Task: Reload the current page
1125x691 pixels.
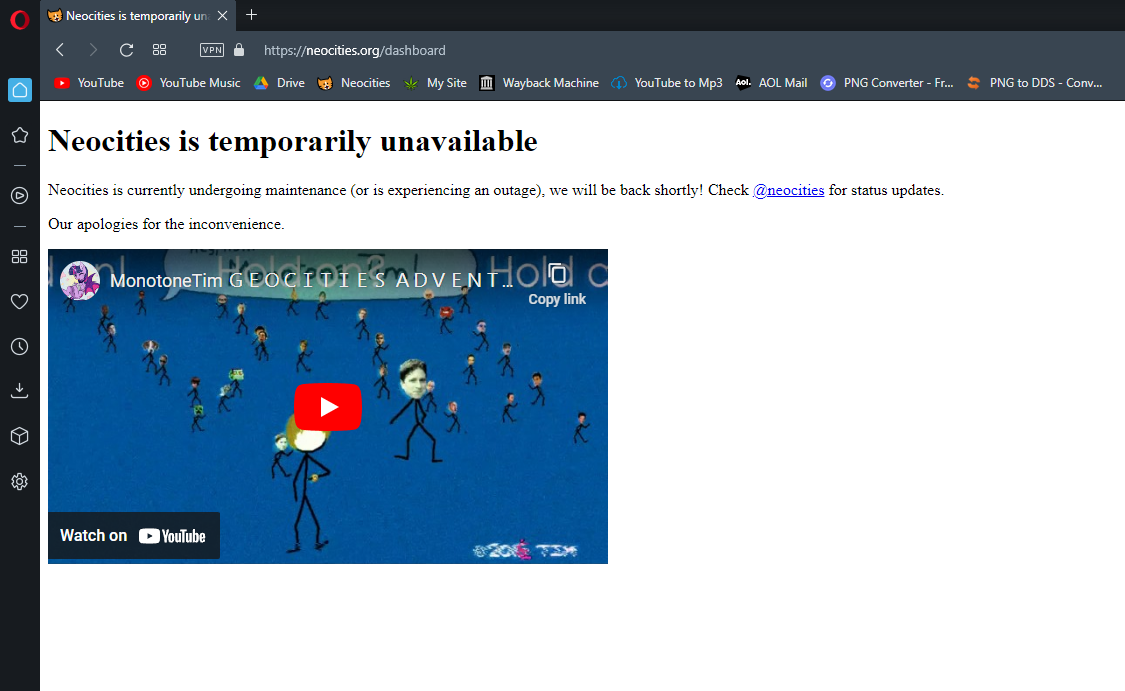Action: (x=126, y=50)
